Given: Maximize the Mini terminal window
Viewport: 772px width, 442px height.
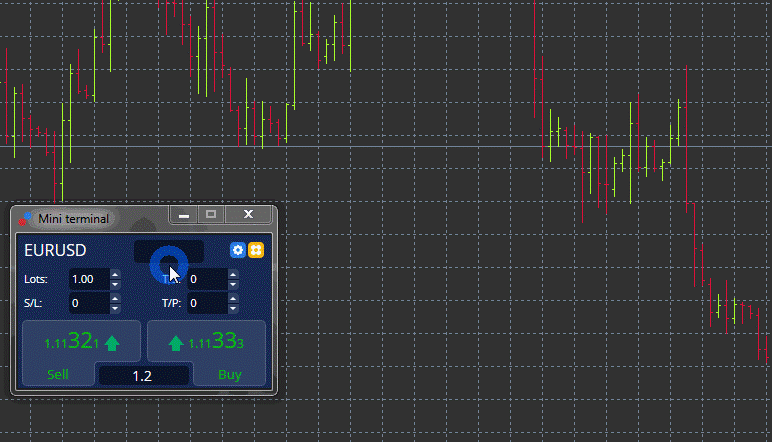Looking at the screenshot, I should 211,214.
